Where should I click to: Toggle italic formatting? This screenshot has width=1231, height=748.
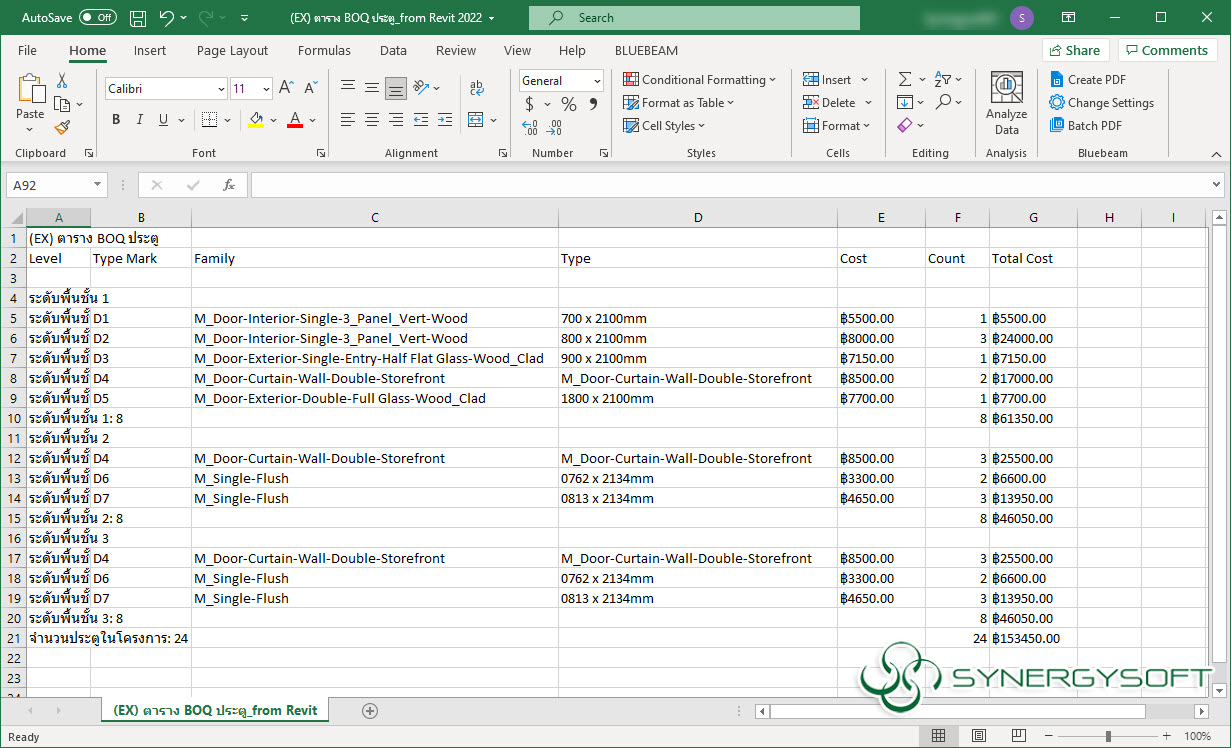pos(139,119)
